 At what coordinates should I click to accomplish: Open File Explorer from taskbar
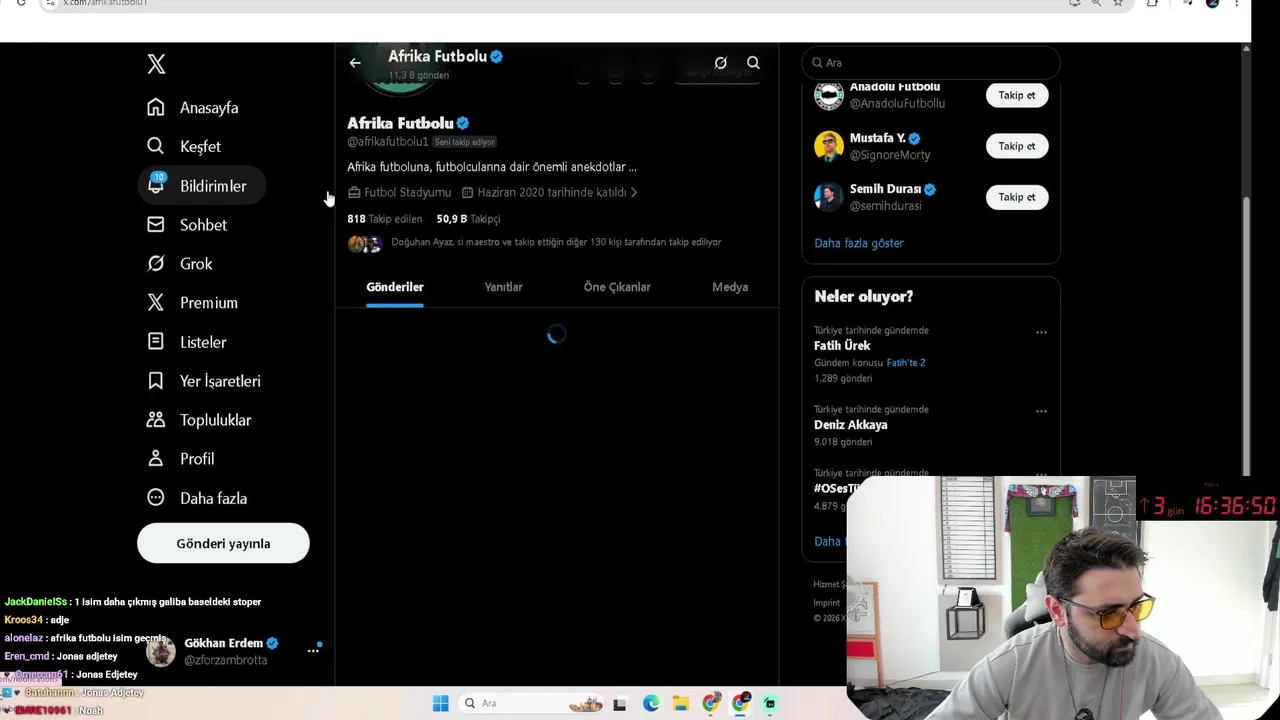click(681, 704)
